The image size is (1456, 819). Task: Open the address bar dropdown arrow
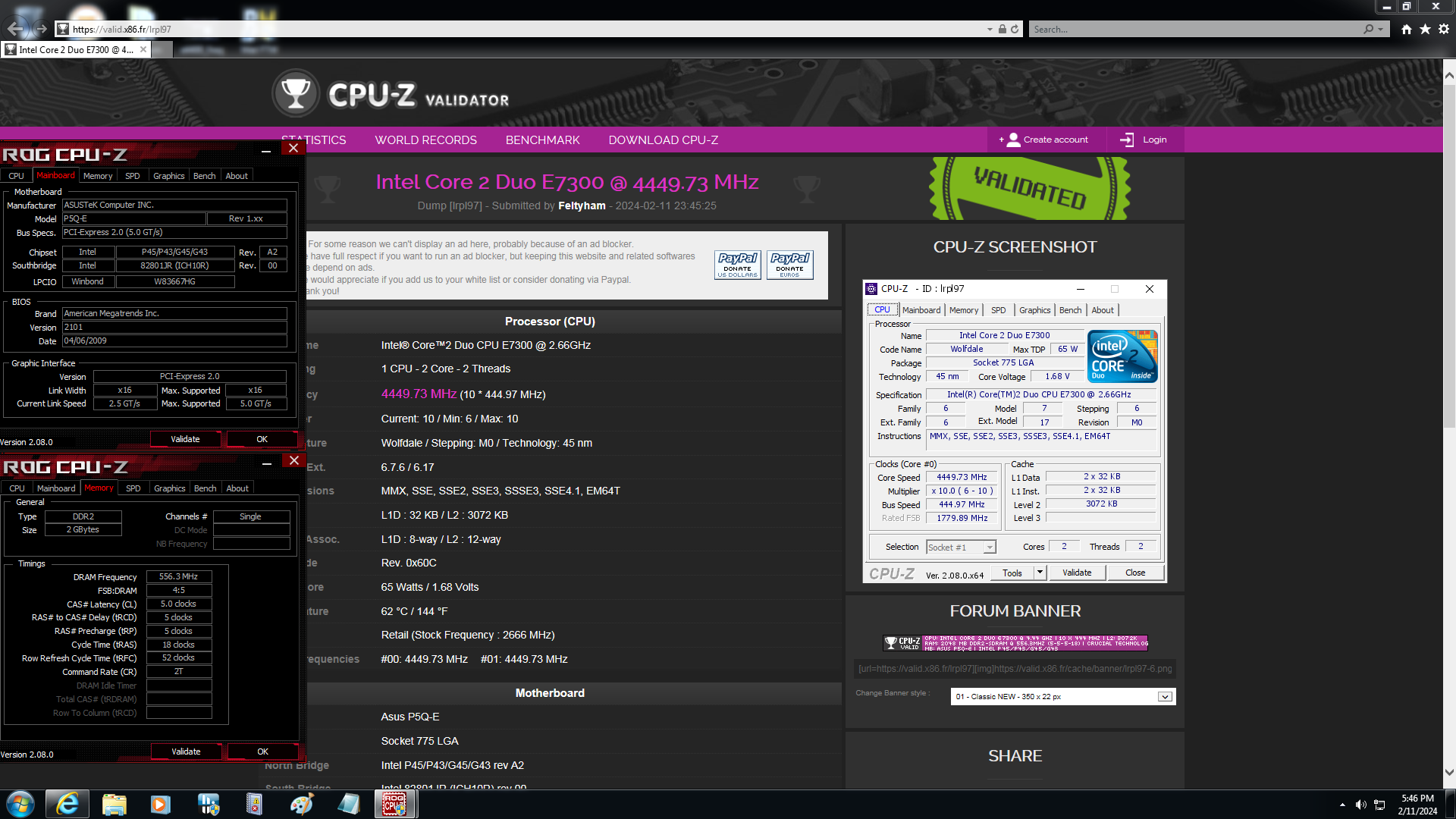tap(990, 30)
